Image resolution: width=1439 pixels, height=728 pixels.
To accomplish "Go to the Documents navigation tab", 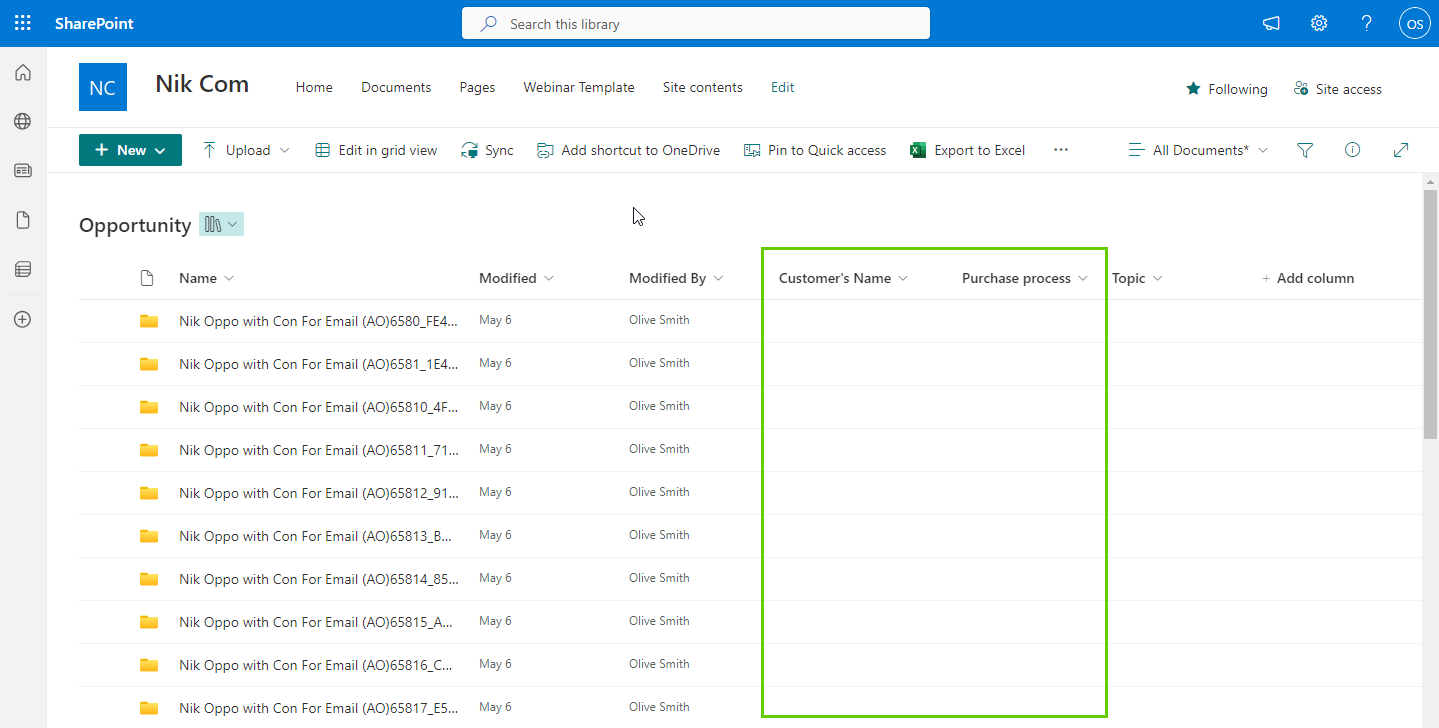I will [396, 87].
